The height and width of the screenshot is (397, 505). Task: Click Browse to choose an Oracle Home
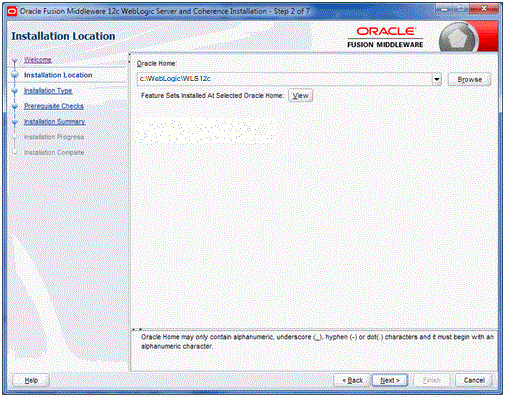pos(469,80)
